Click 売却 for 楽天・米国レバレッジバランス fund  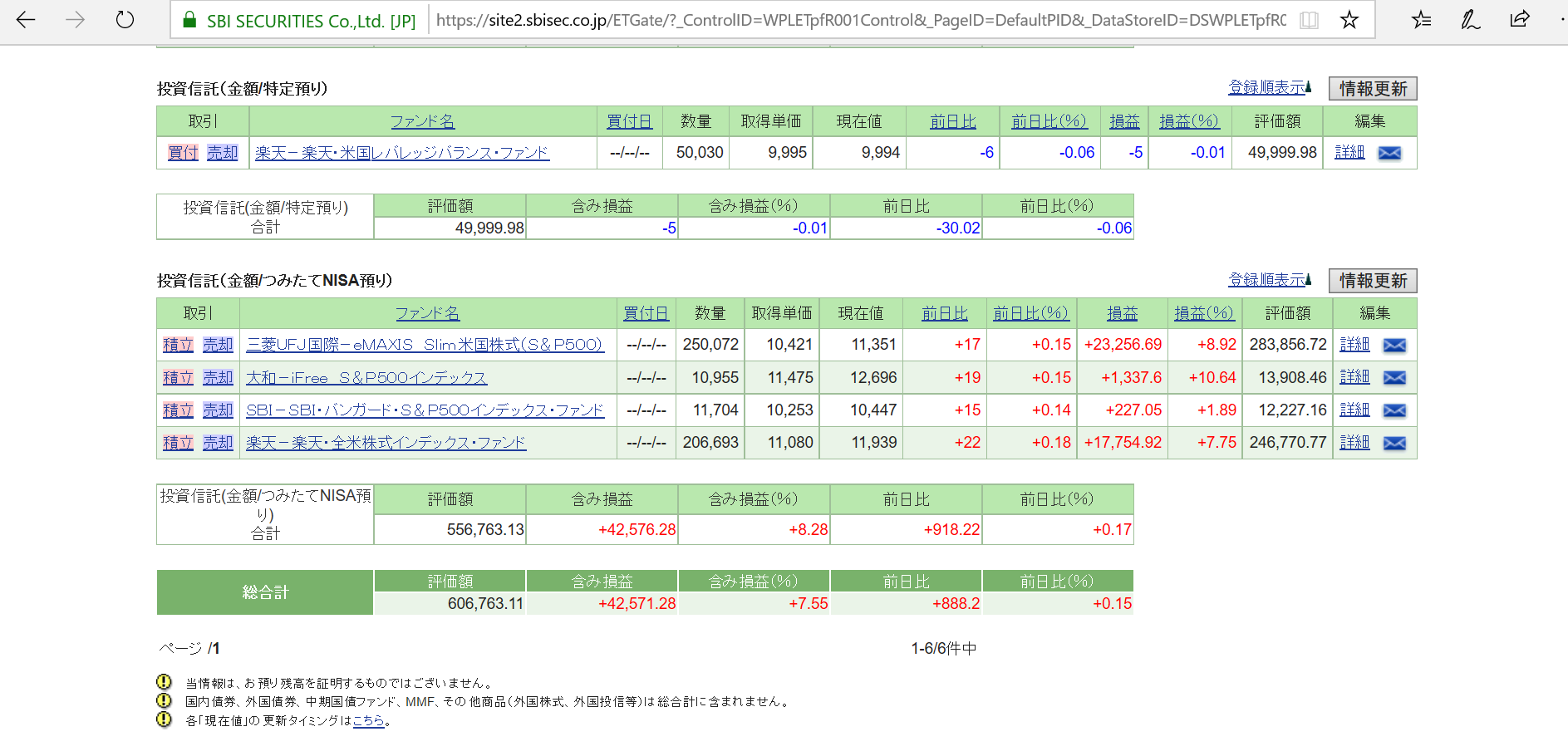[x=223, y=153]
